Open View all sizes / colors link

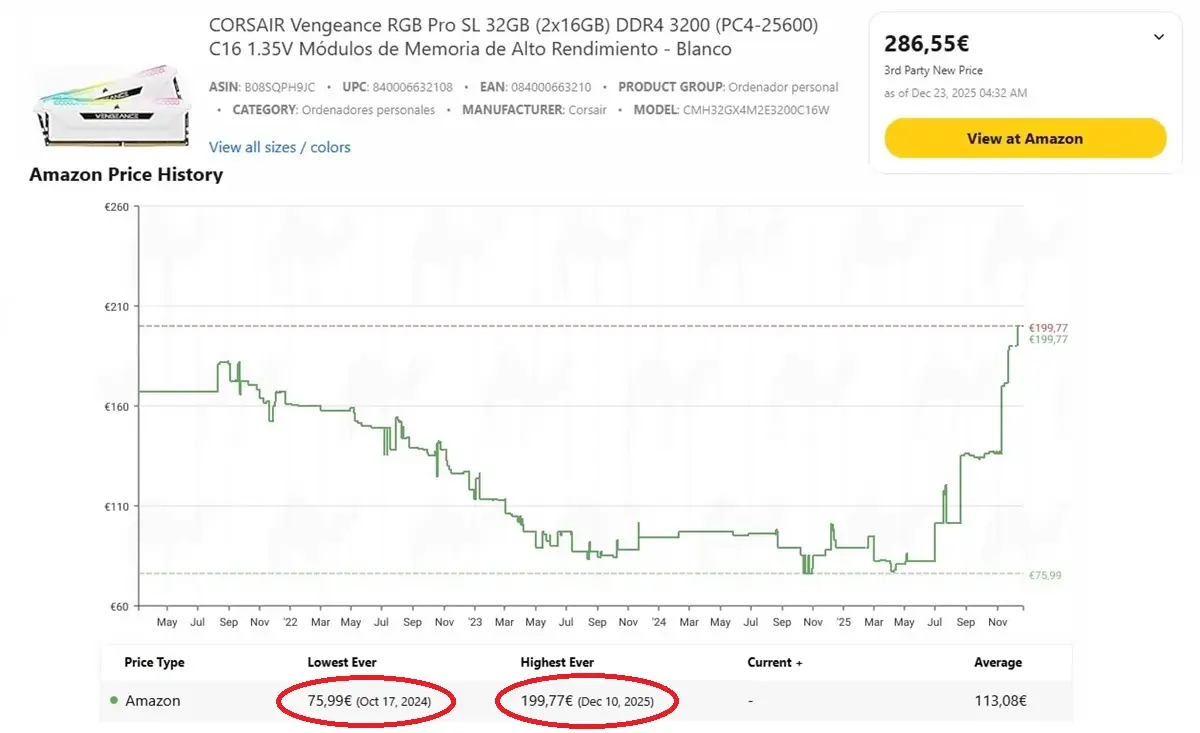279,147
